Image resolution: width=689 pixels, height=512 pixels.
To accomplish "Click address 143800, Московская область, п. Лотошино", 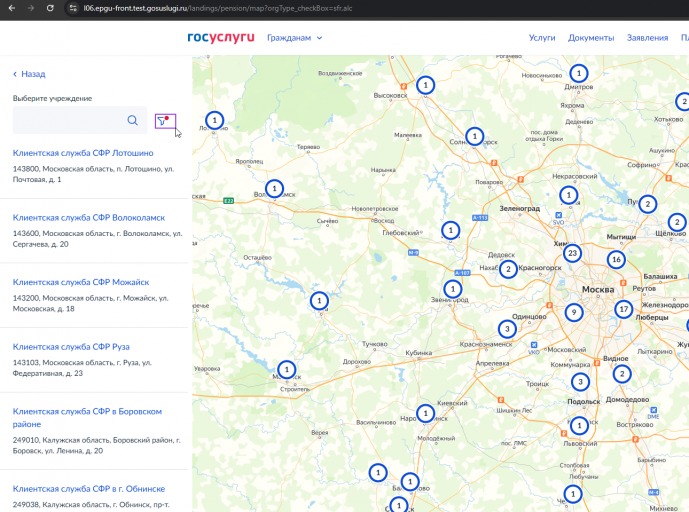I will (93, 174).
